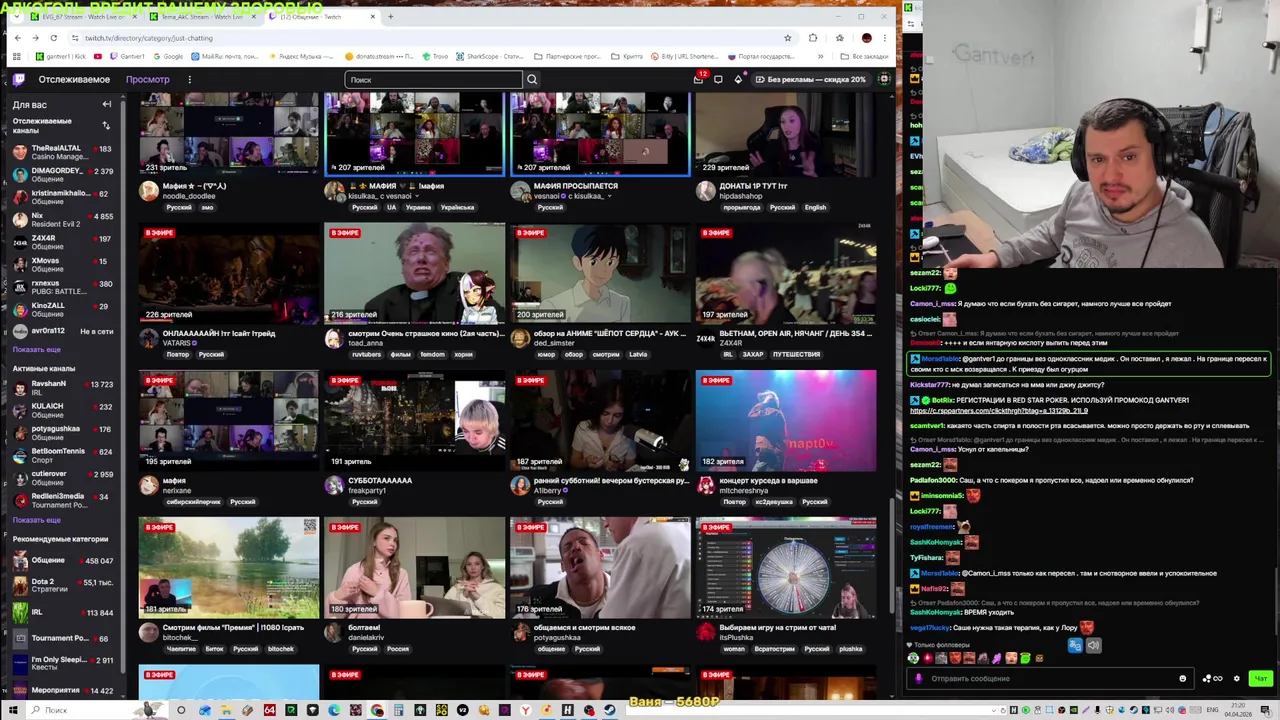Open the RavshanN active channel
This screenshot has width=1280, height=720.
tap(63, 388)
